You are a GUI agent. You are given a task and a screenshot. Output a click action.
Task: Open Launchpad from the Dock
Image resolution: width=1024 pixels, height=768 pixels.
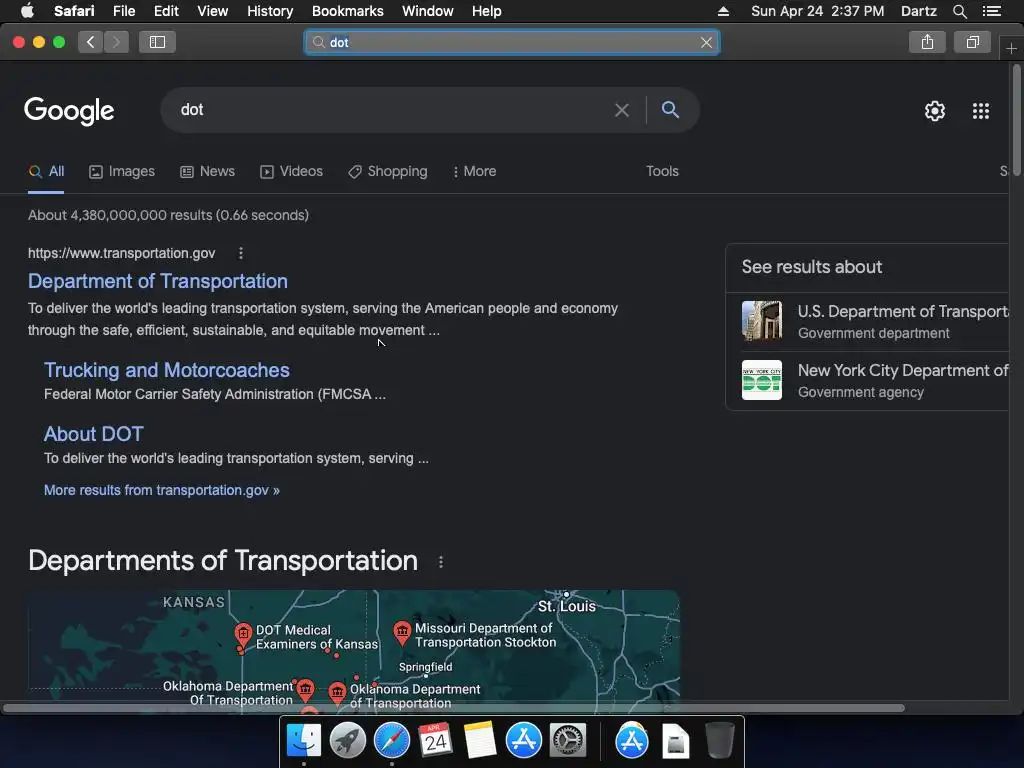347,741
